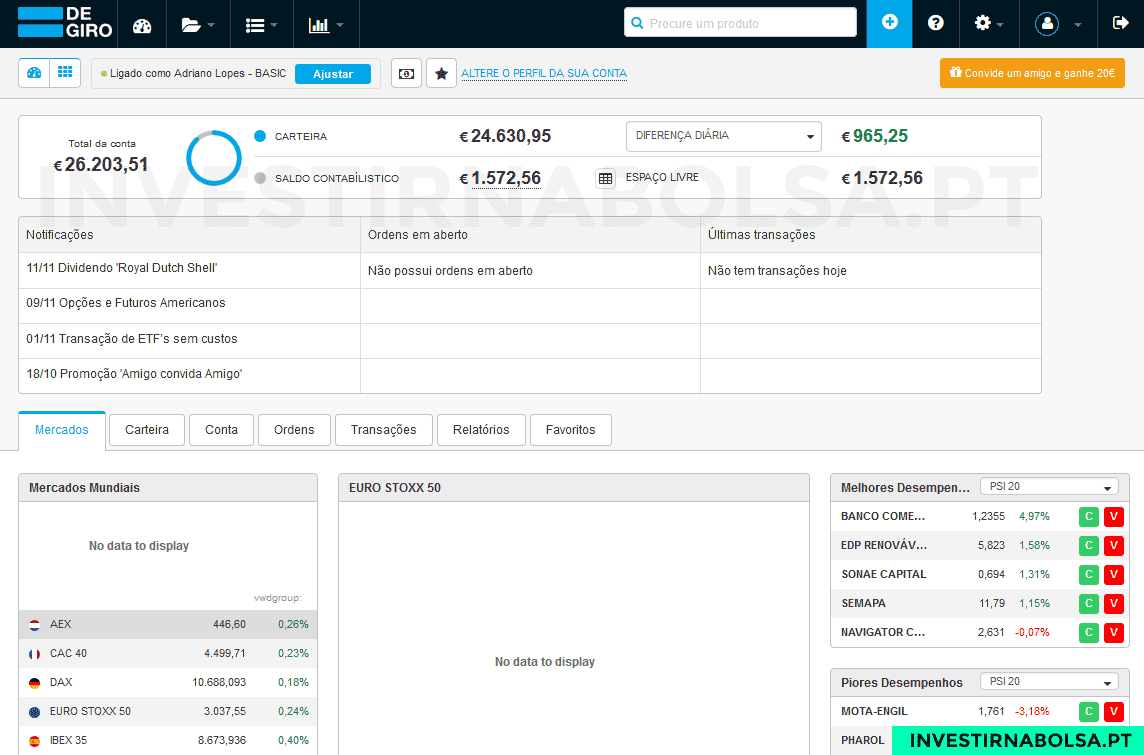
Task: Open the list menu dropdown in navbar
Action: (x=261, y=25)
